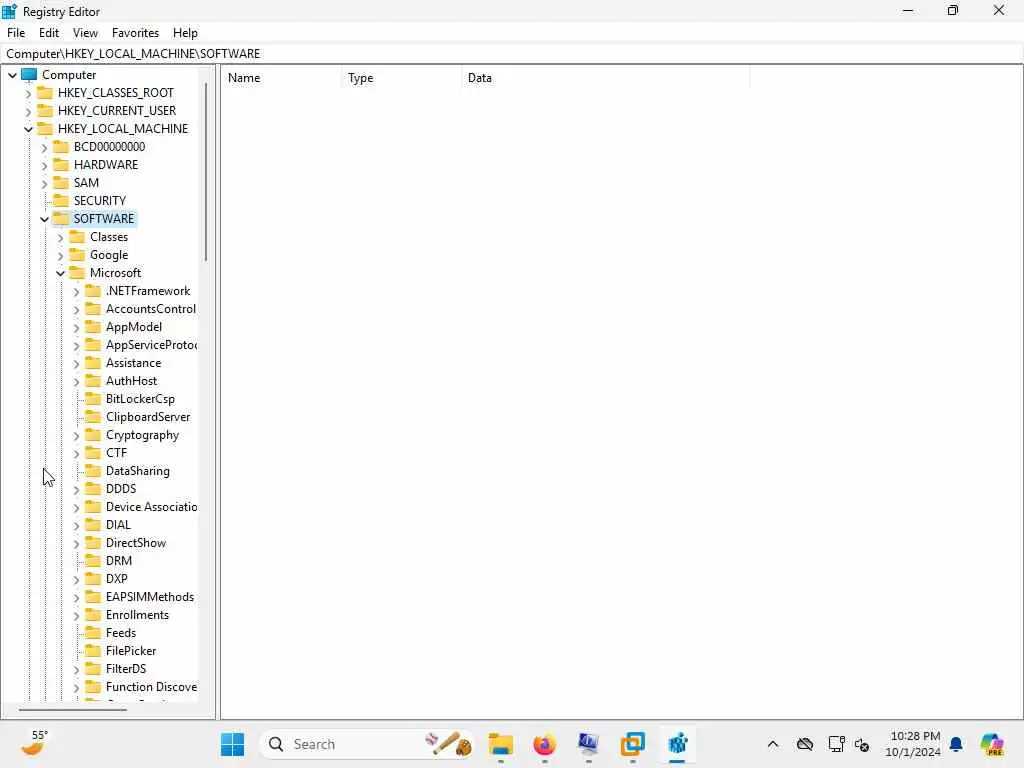Select the SECURITY folder icon
Viewport: 1024px width, 768px height.
61,200
